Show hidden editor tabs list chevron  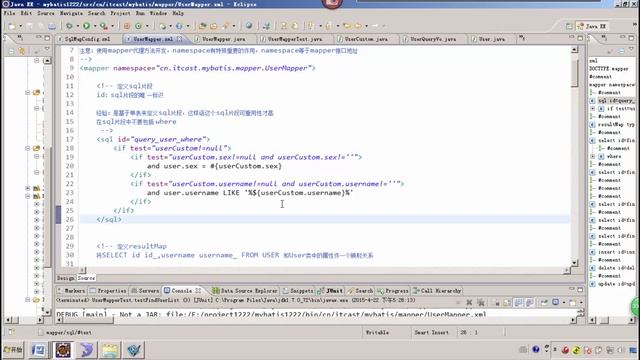pos(522,38)
